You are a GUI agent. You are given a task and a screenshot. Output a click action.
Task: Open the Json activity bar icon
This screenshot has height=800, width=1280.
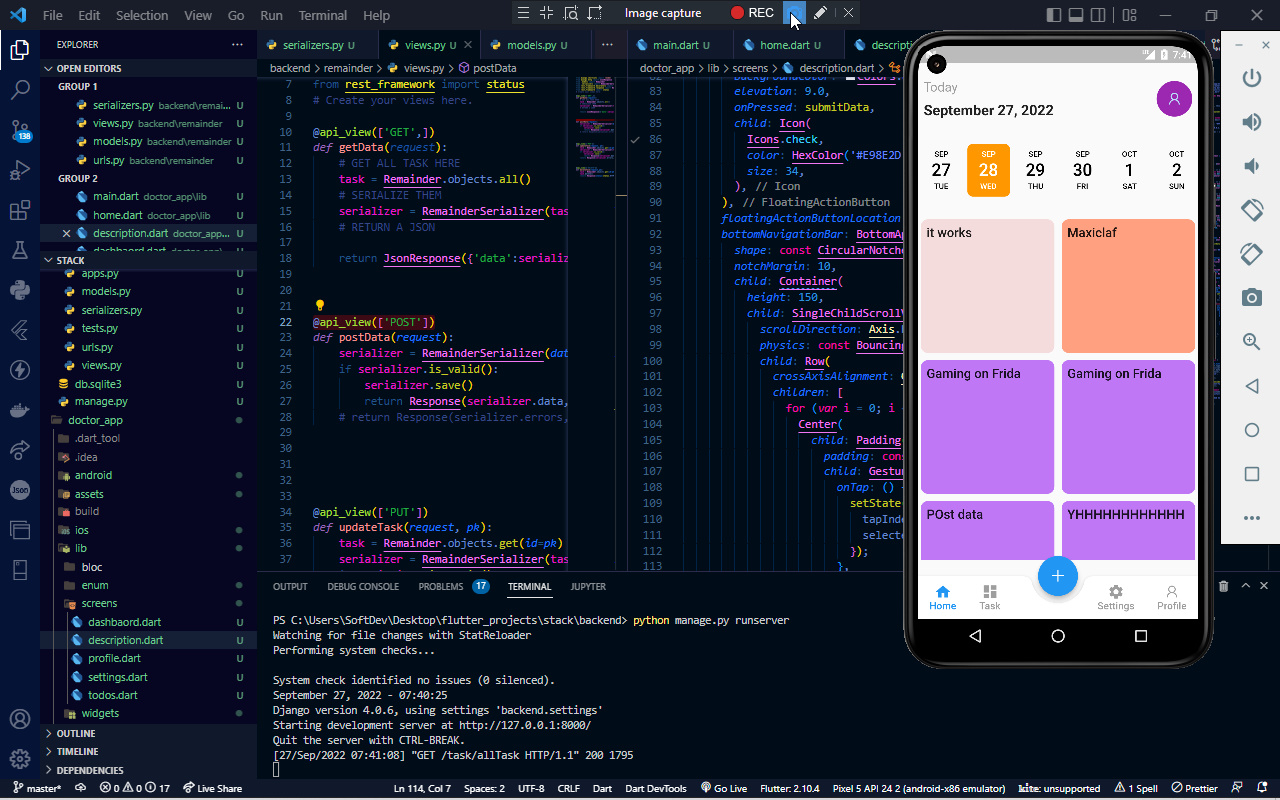pos(19,490)
